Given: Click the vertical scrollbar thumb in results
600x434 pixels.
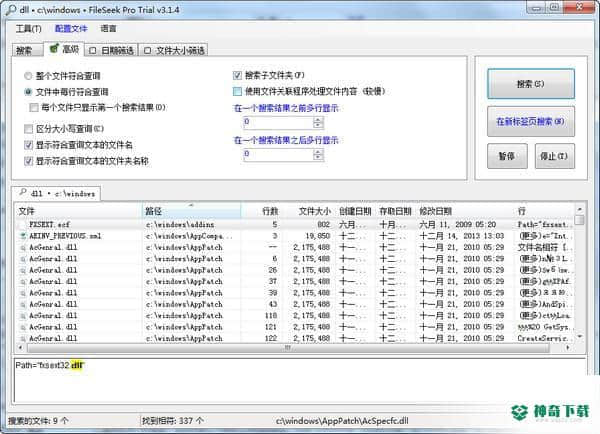Looking at the screenshot, I should coord(580,220).
